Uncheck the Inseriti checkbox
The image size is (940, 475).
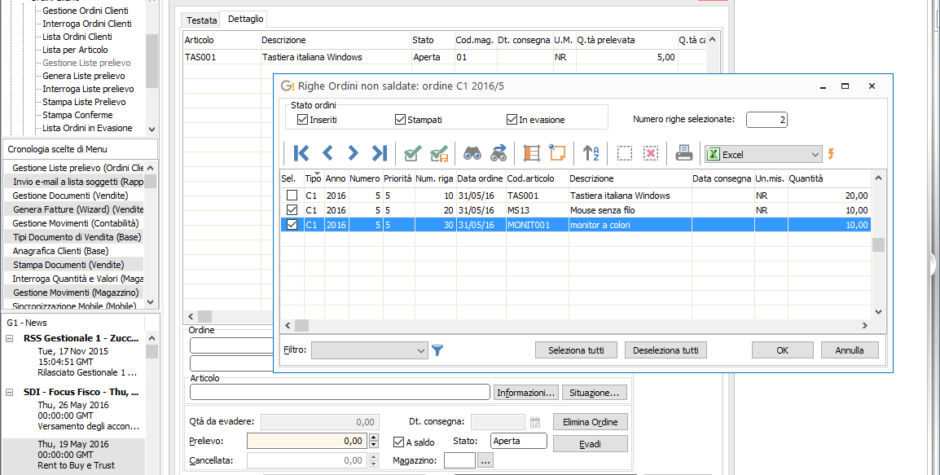click(x=303, y=120)
